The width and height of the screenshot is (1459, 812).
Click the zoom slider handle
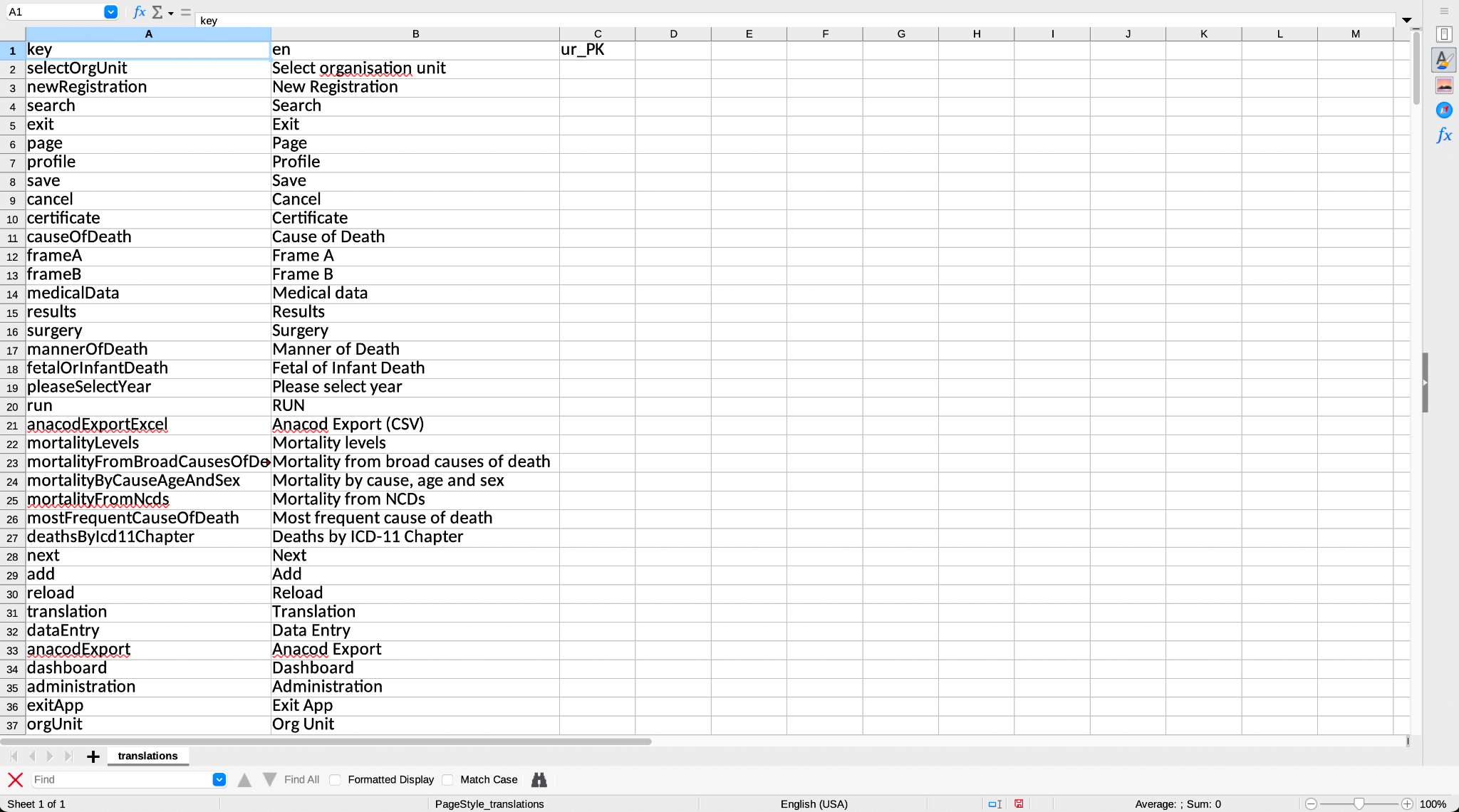click(1359, 803)
